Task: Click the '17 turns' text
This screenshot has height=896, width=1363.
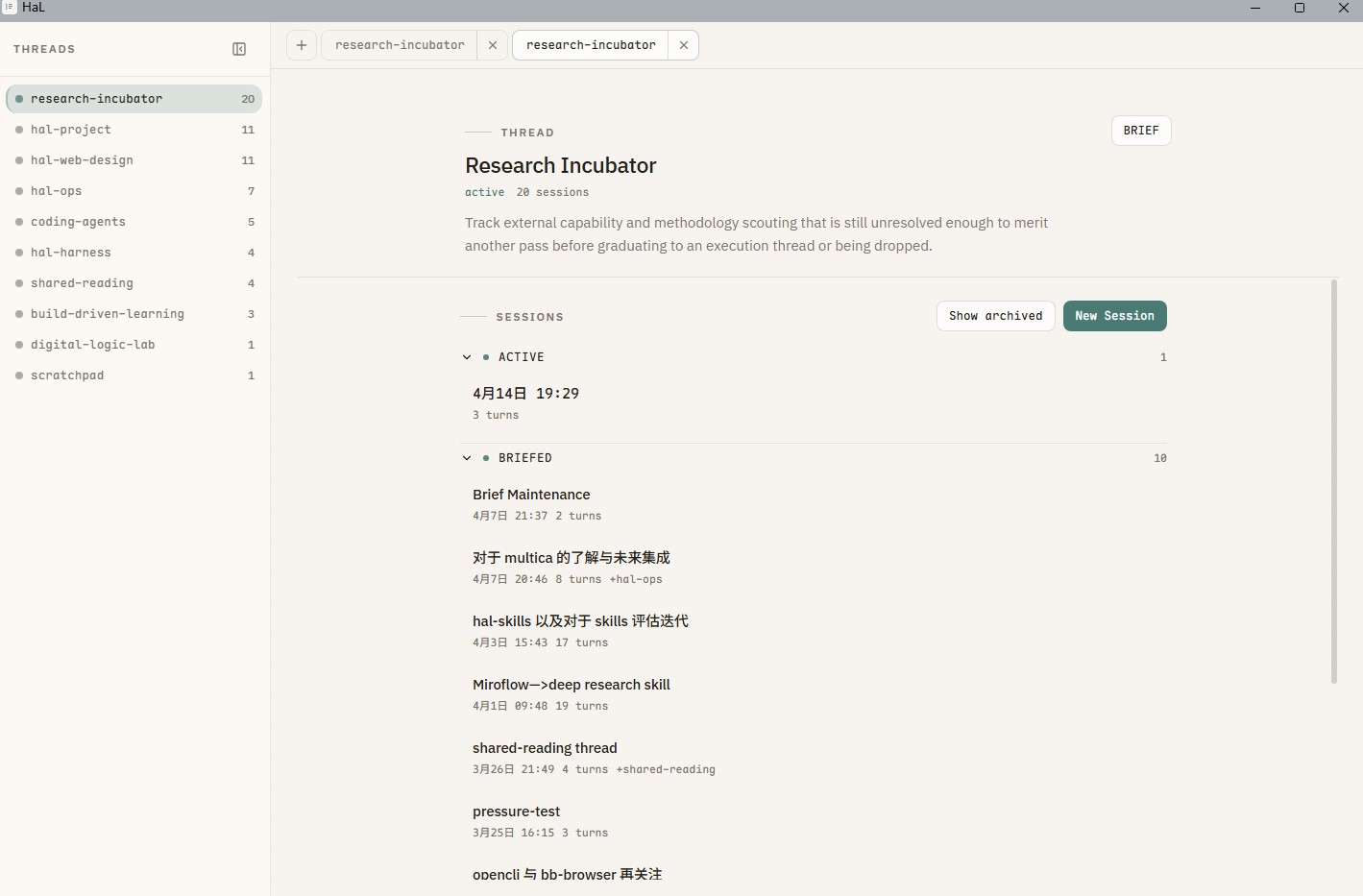Action: point(581,642)
